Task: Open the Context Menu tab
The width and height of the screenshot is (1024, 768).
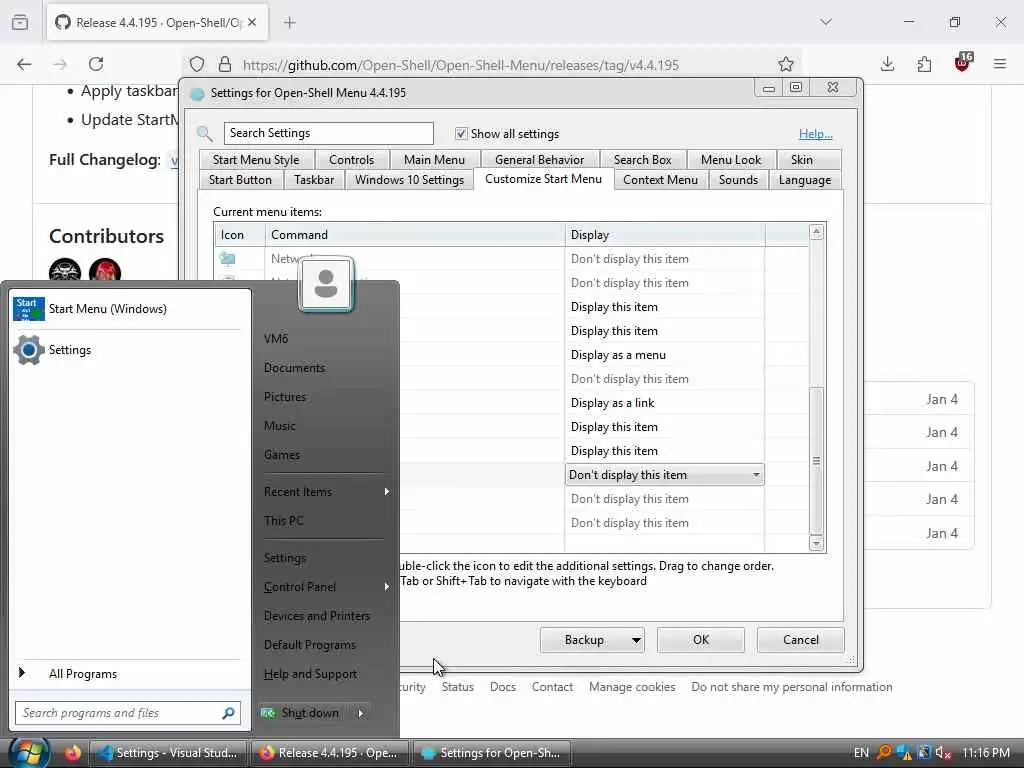Action: pos(660,180)
